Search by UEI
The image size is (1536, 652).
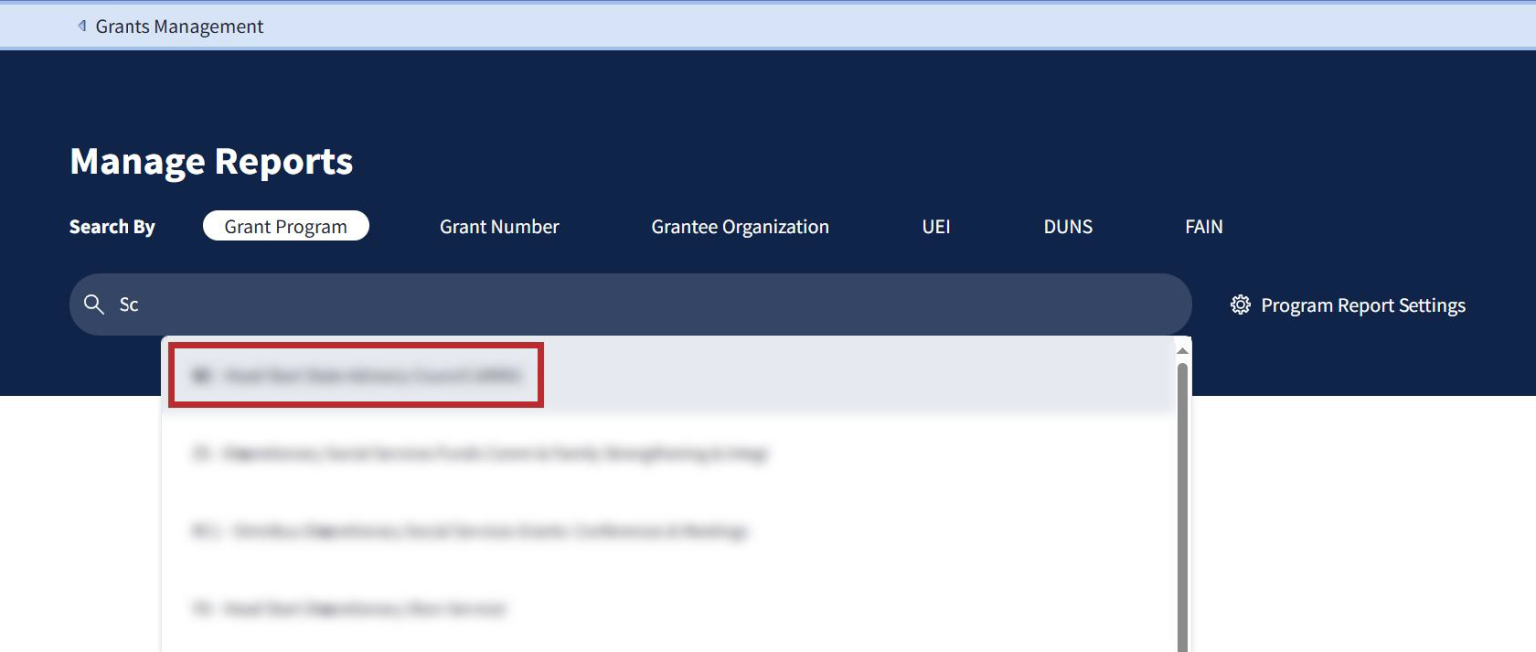point(936,227)
